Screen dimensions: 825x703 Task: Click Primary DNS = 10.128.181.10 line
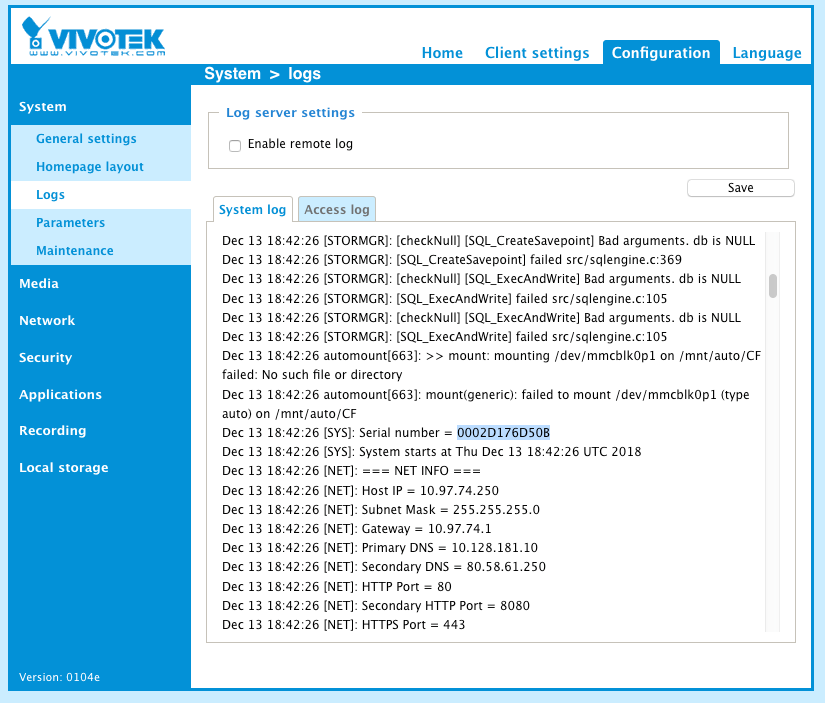tap(380, 548)
